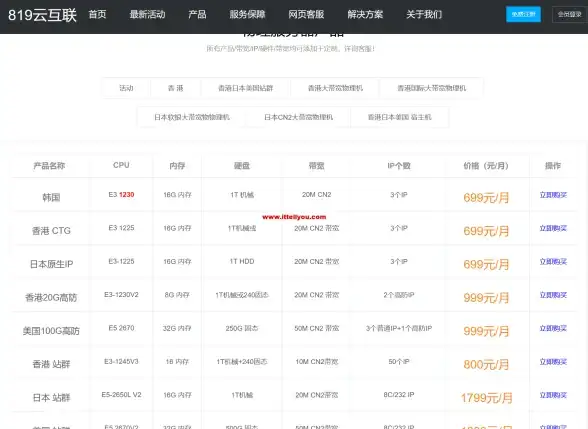Click the 999元/月 price in 香港20G高防 row
588x429 pixels.
click(486, 298)
